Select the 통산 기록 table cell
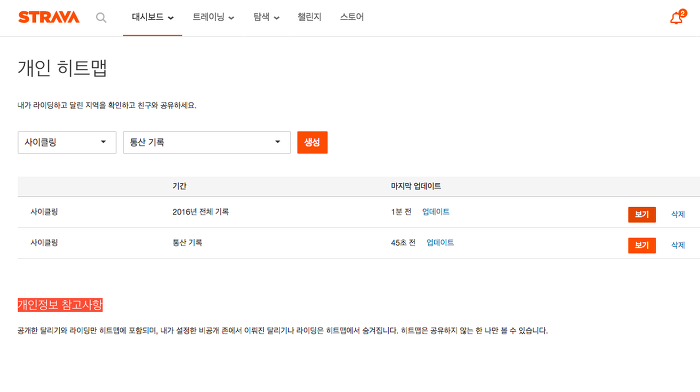 click(x=187, y=242)
